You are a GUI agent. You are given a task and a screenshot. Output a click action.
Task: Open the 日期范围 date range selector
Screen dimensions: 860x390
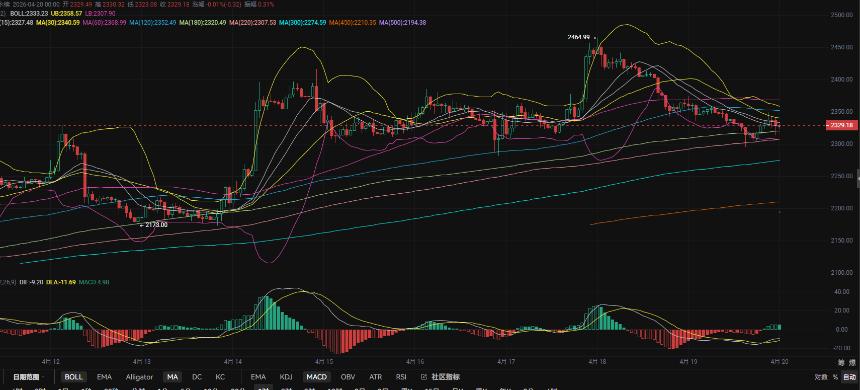click(x=26, y=377)
